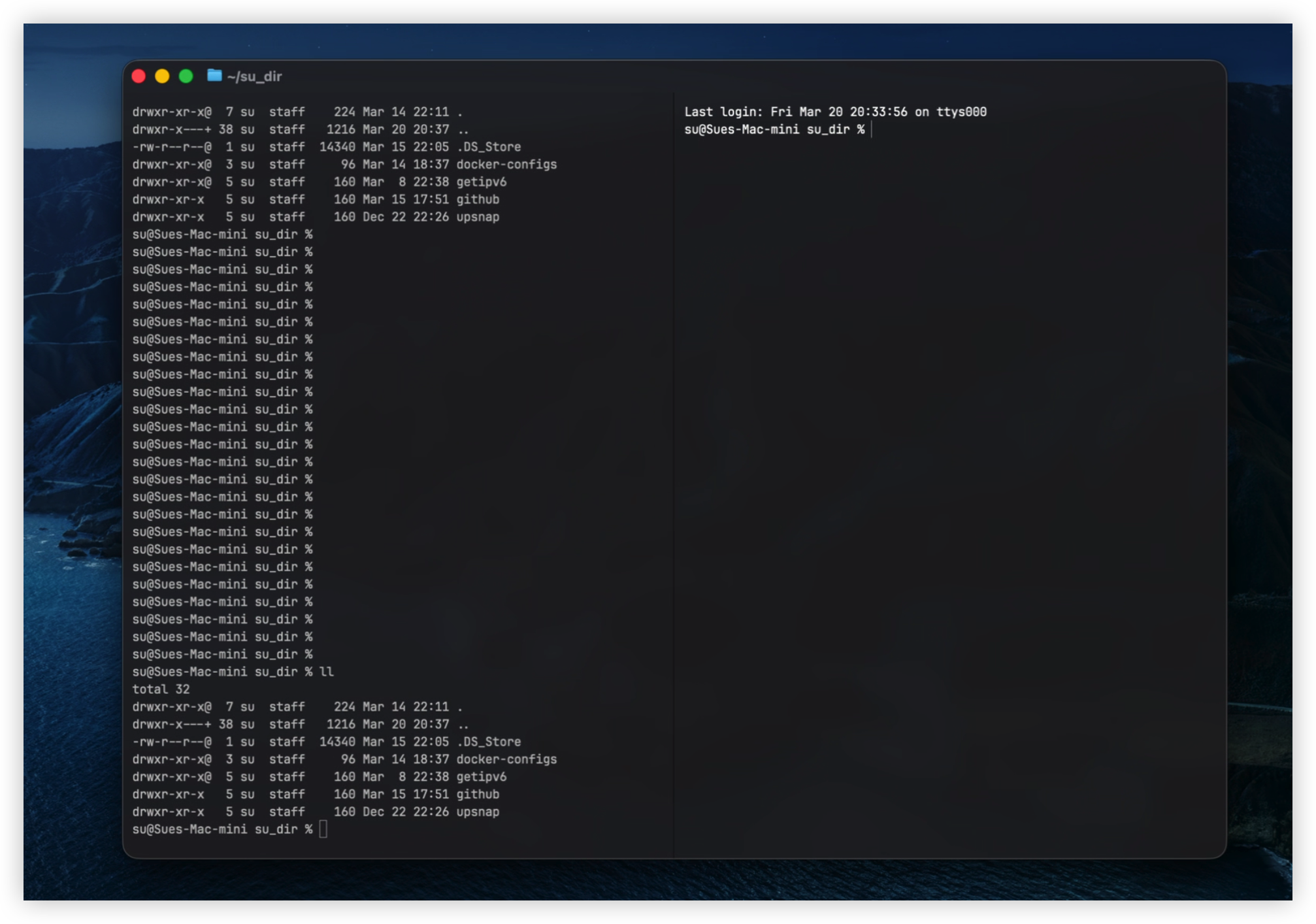Click the 'total 32' output line
The height and width of the screenshot is (924, 1316).
pos(161,689)
